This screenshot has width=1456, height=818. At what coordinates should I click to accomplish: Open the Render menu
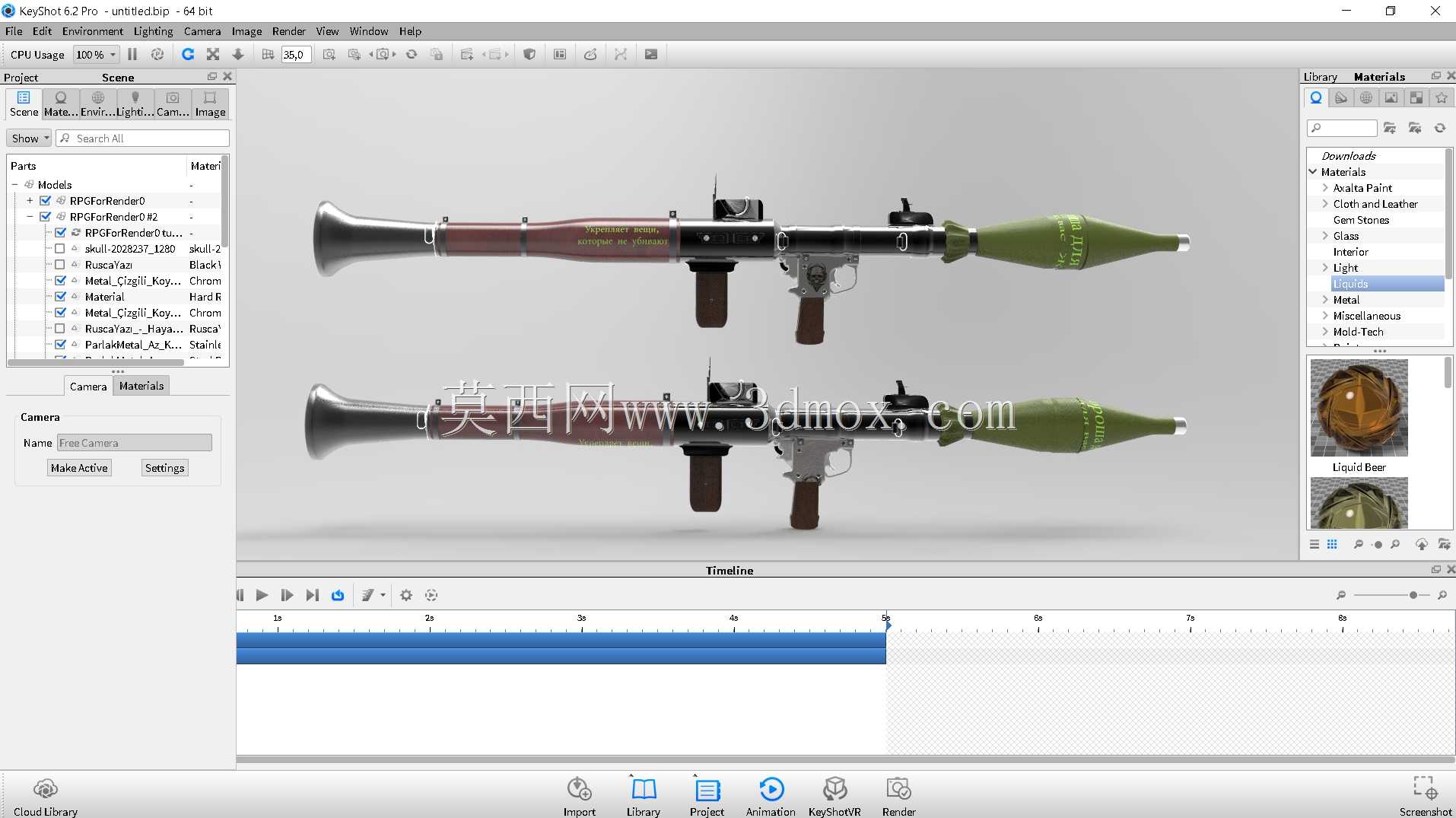pos(288,31)
